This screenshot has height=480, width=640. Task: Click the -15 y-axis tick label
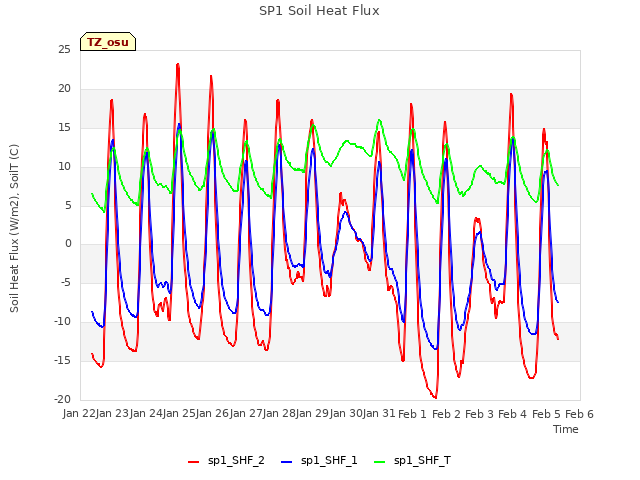click(x=62, y=360)
